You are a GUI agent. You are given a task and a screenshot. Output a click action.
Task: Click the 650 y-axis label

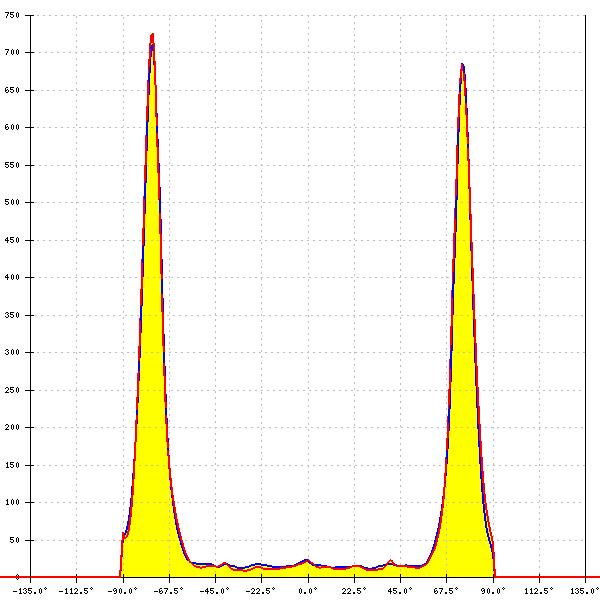[x=12, y=90]
